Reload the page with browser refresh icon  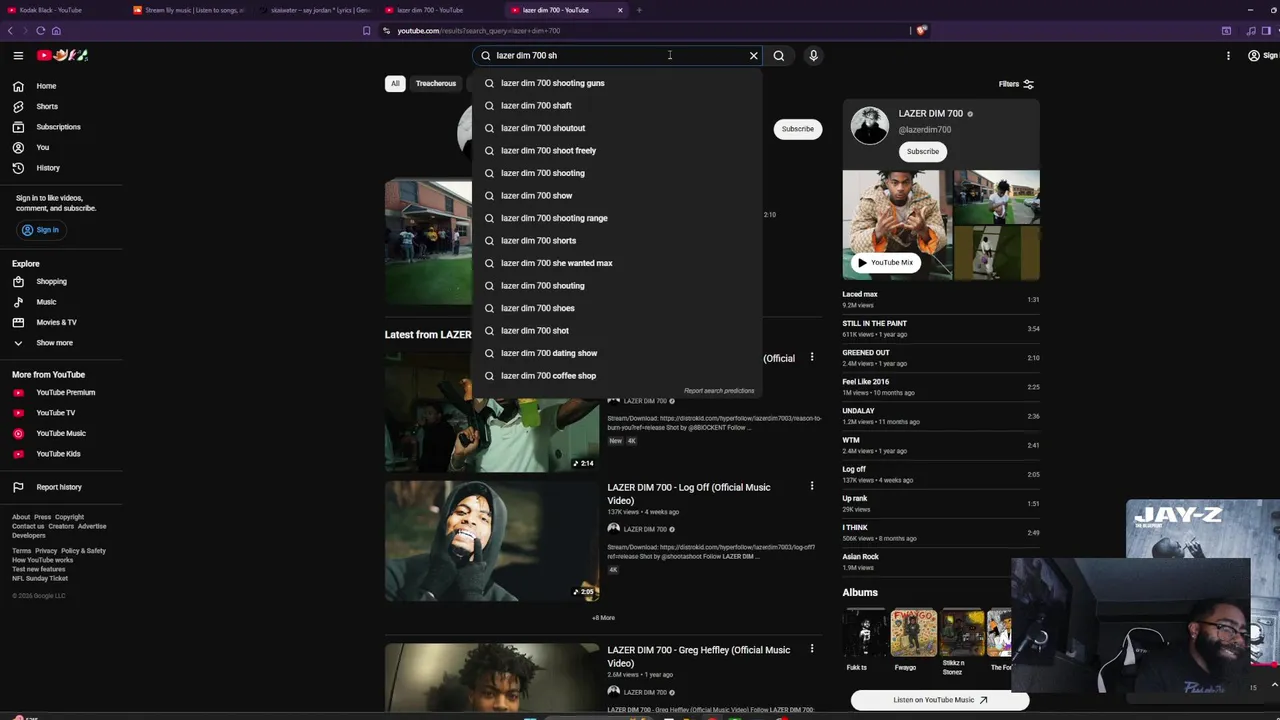coord(40,31)
